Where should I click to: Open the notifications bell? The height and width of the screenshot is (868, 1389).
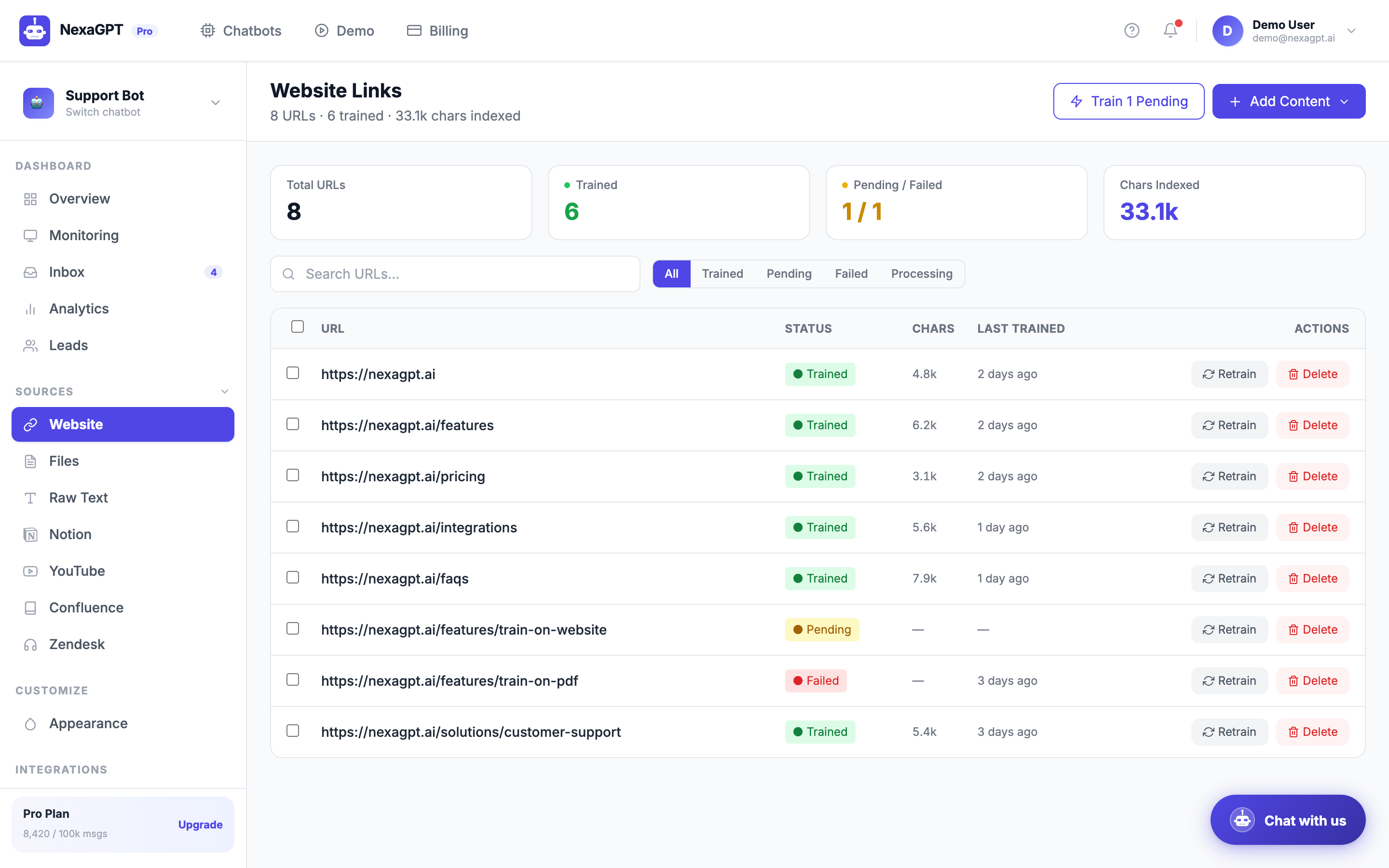click(1171, 30)
